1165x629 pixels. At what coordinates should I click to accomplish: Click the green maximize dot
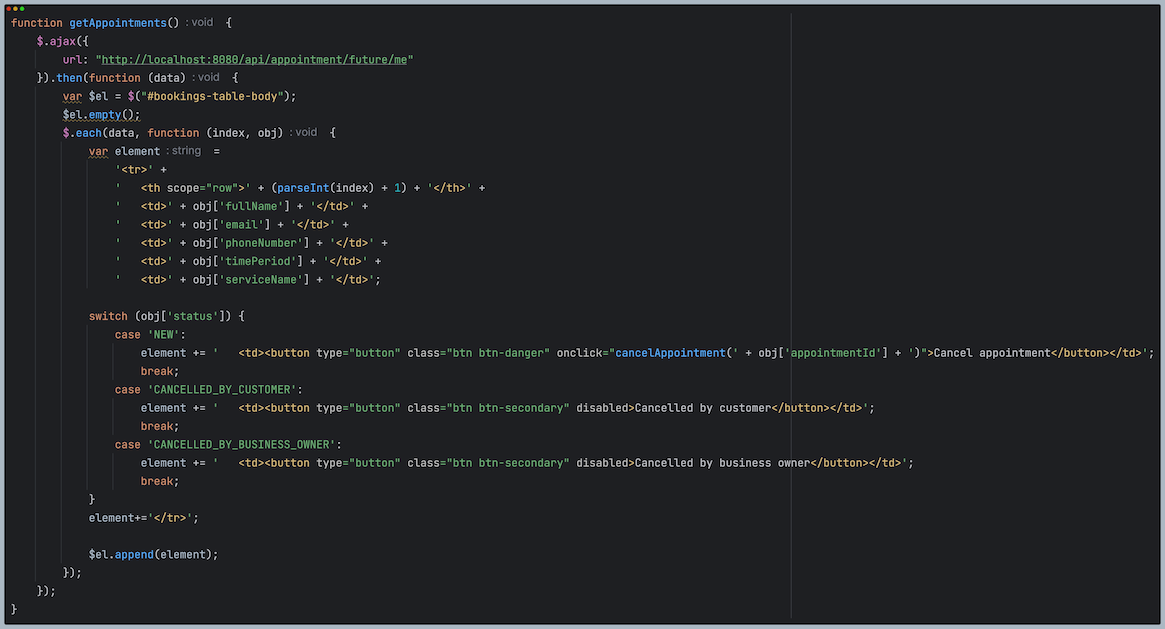coord(21,8)
